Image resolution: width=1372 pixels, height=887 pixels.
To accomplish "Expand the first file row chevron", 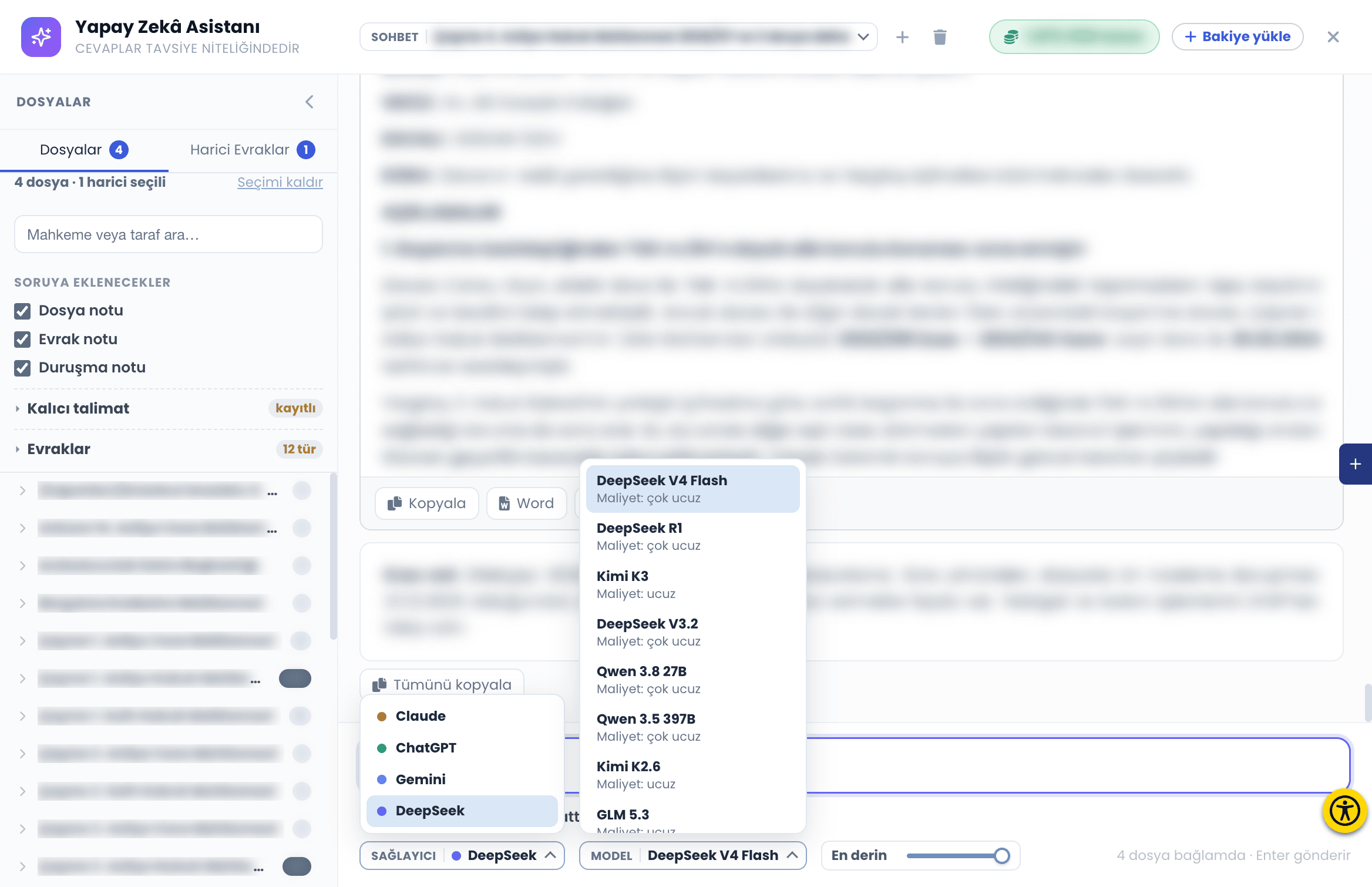I will [x=22, y=490].
